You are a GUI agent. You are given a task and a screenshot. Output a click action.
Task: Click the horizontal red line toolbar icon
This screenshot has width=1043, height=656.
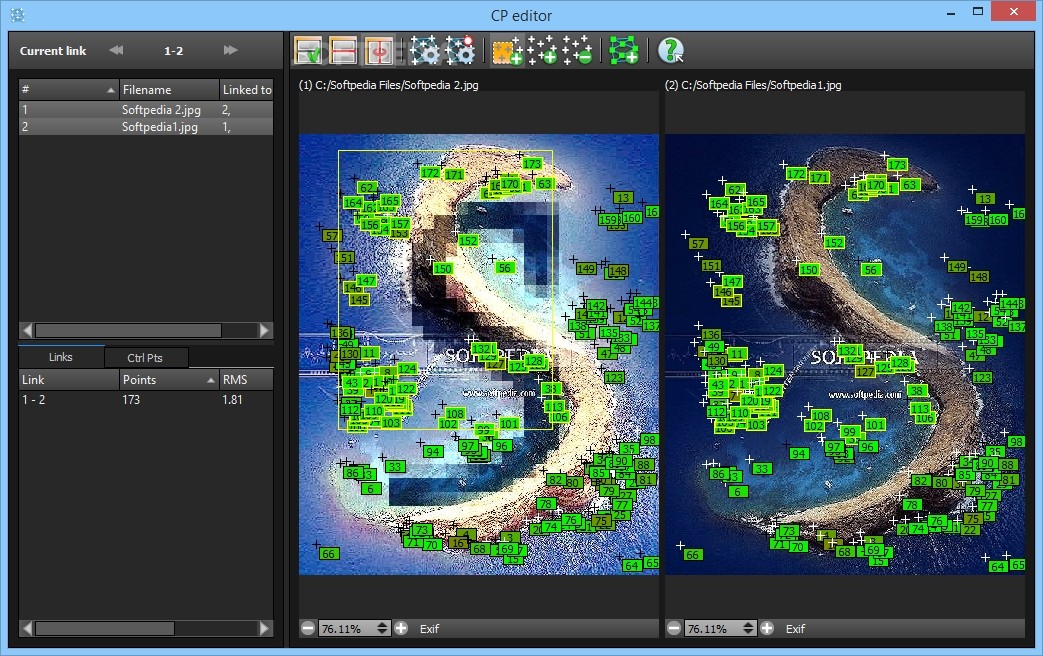point(343,51)
